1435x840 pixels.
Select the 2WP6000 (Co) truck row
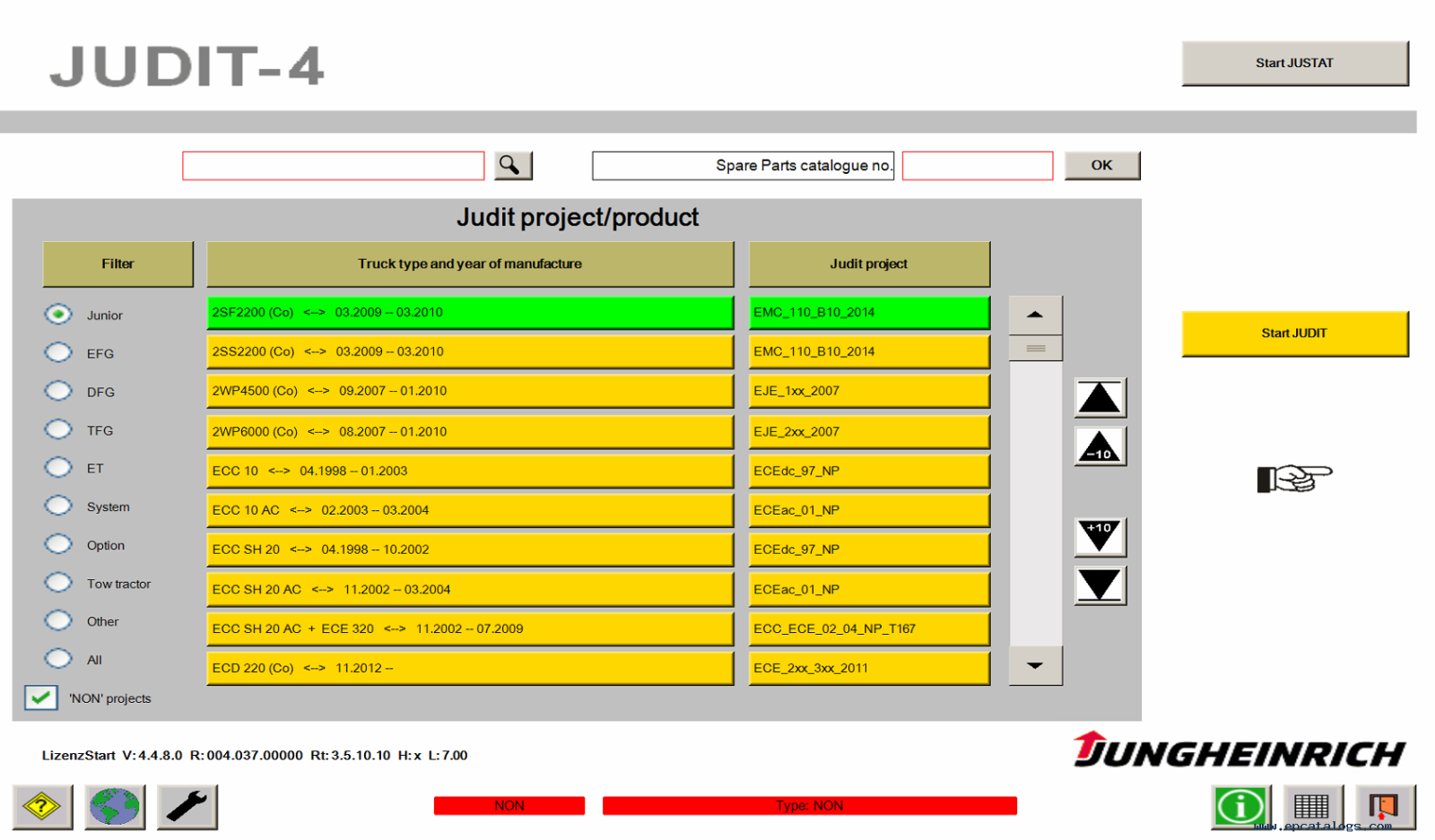470,432
